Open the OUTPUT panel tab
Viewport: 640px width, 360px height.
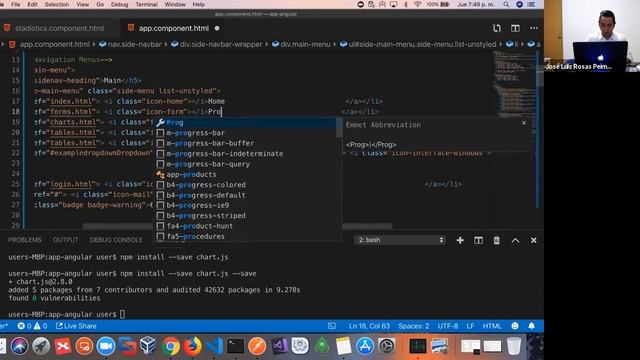[65, 240]
